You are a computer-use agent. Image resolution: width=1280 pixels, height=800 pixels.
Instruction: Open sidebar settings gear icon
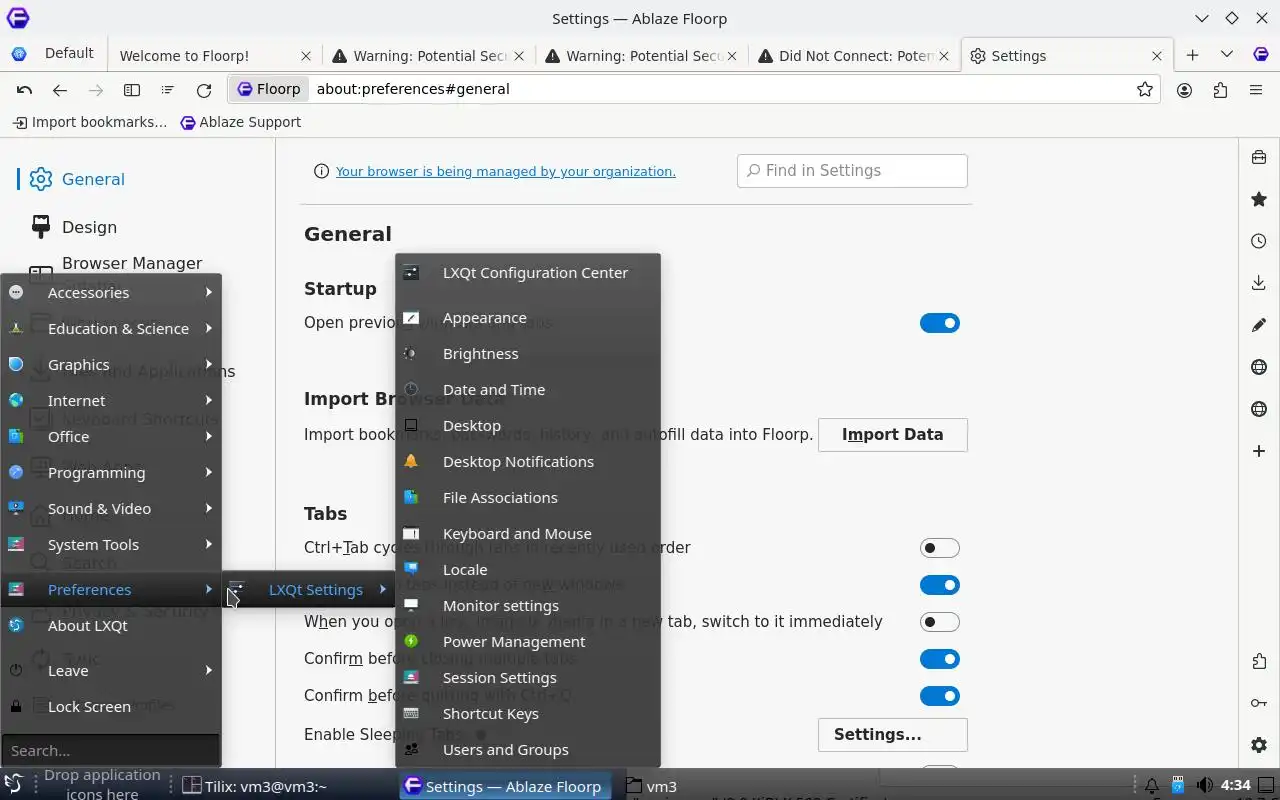point(1259,745)
